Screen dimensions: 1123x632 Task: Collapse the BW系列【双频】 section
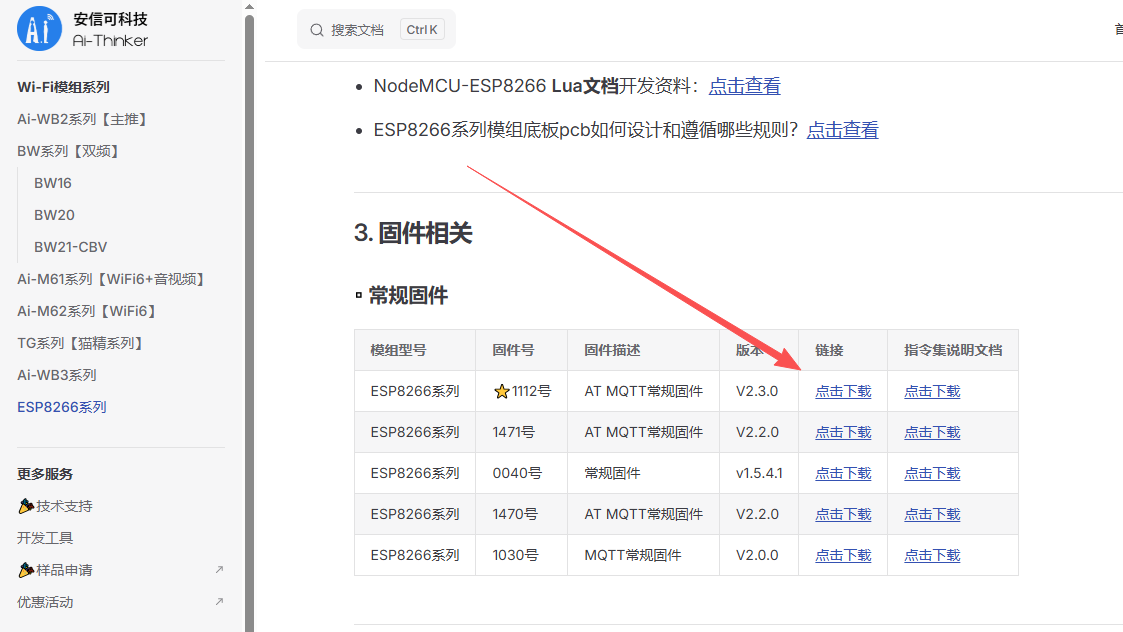[70, 151]
